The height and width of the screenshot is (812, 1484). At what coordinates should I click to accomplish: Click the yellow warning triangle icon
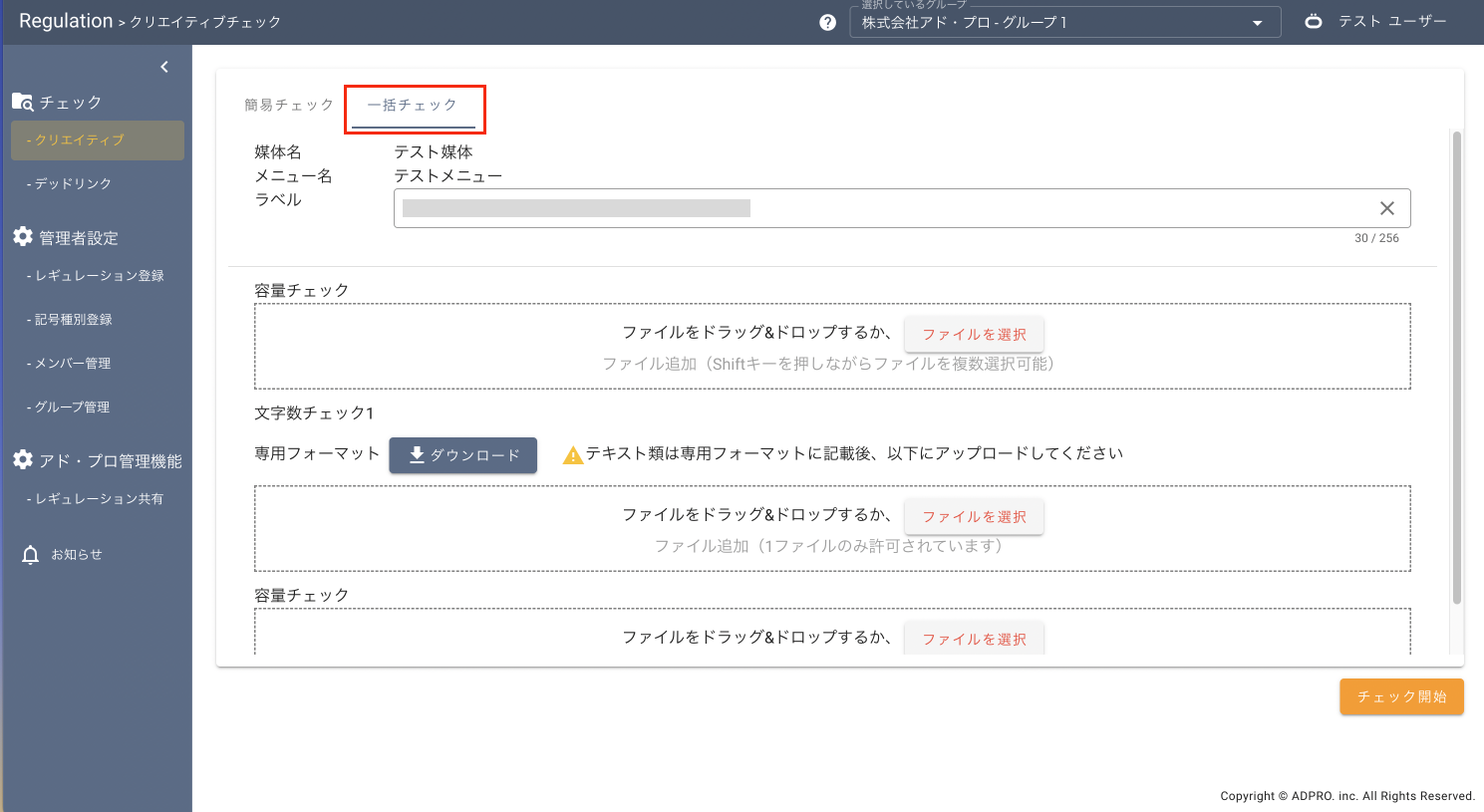coord(572,455)
